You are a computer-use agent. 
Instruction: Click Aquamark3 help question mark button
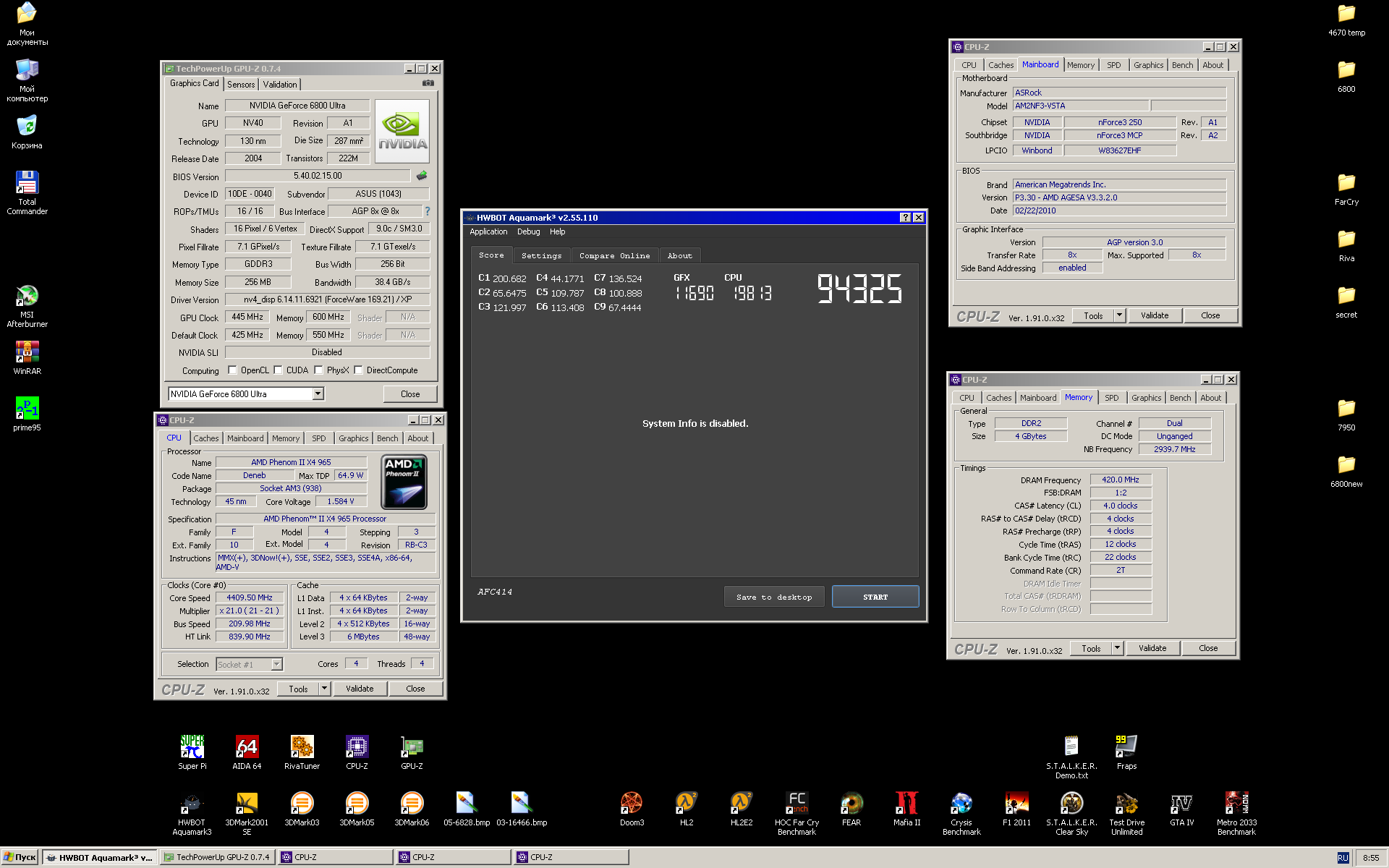(x=905, y=217)
